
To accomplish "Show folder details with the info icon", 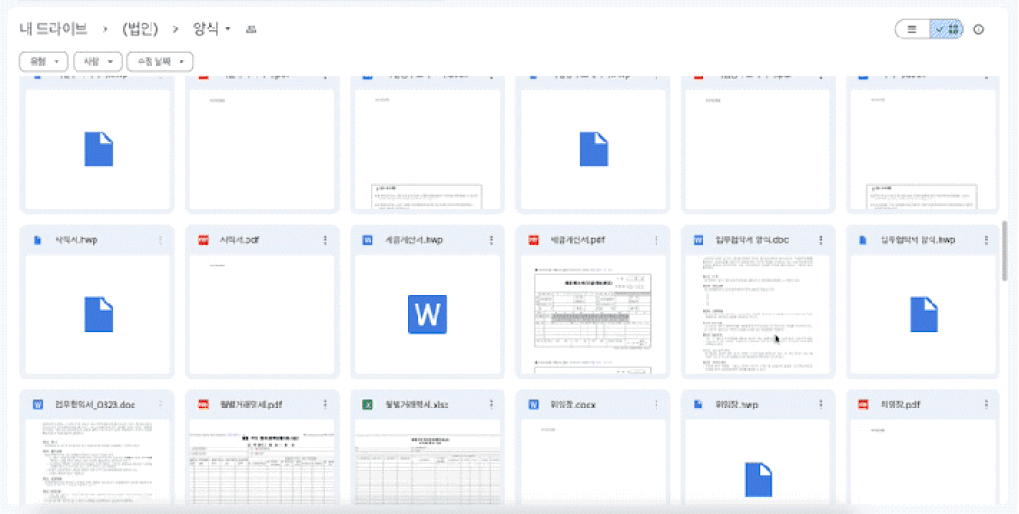I will [979, 29].
